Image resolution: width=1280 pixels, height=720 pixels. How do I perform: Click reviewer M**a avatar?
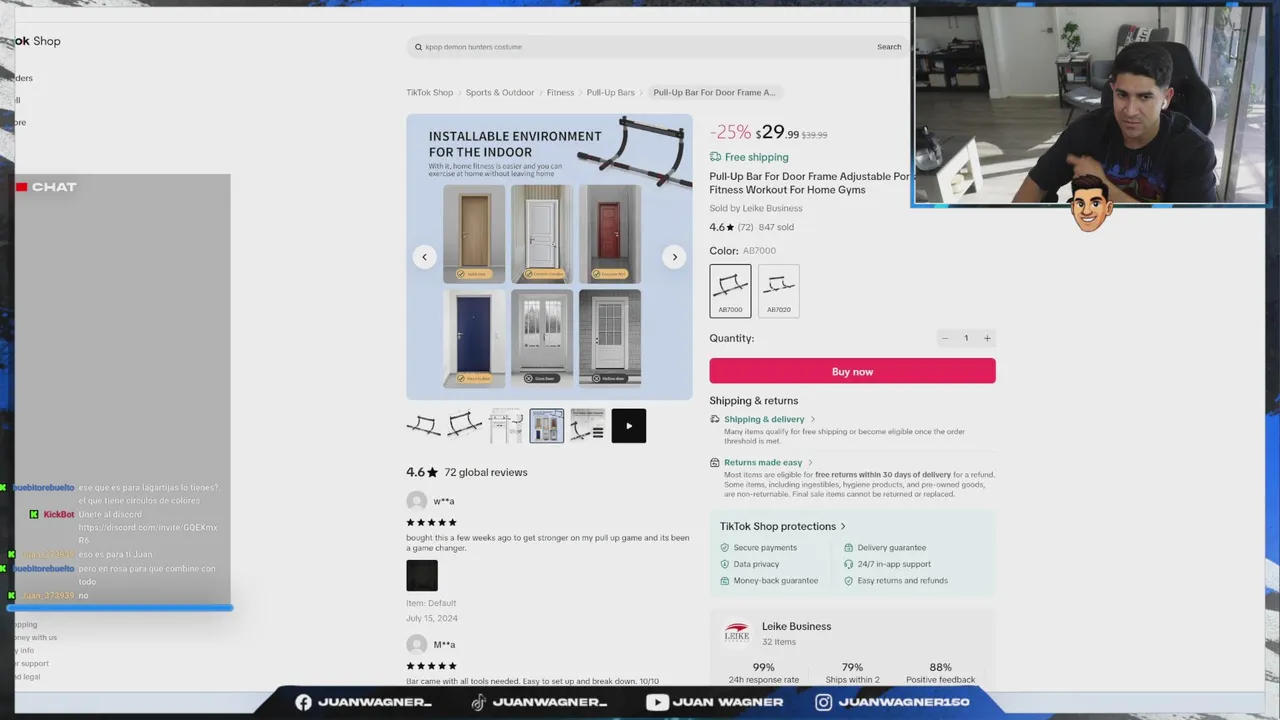417,645
